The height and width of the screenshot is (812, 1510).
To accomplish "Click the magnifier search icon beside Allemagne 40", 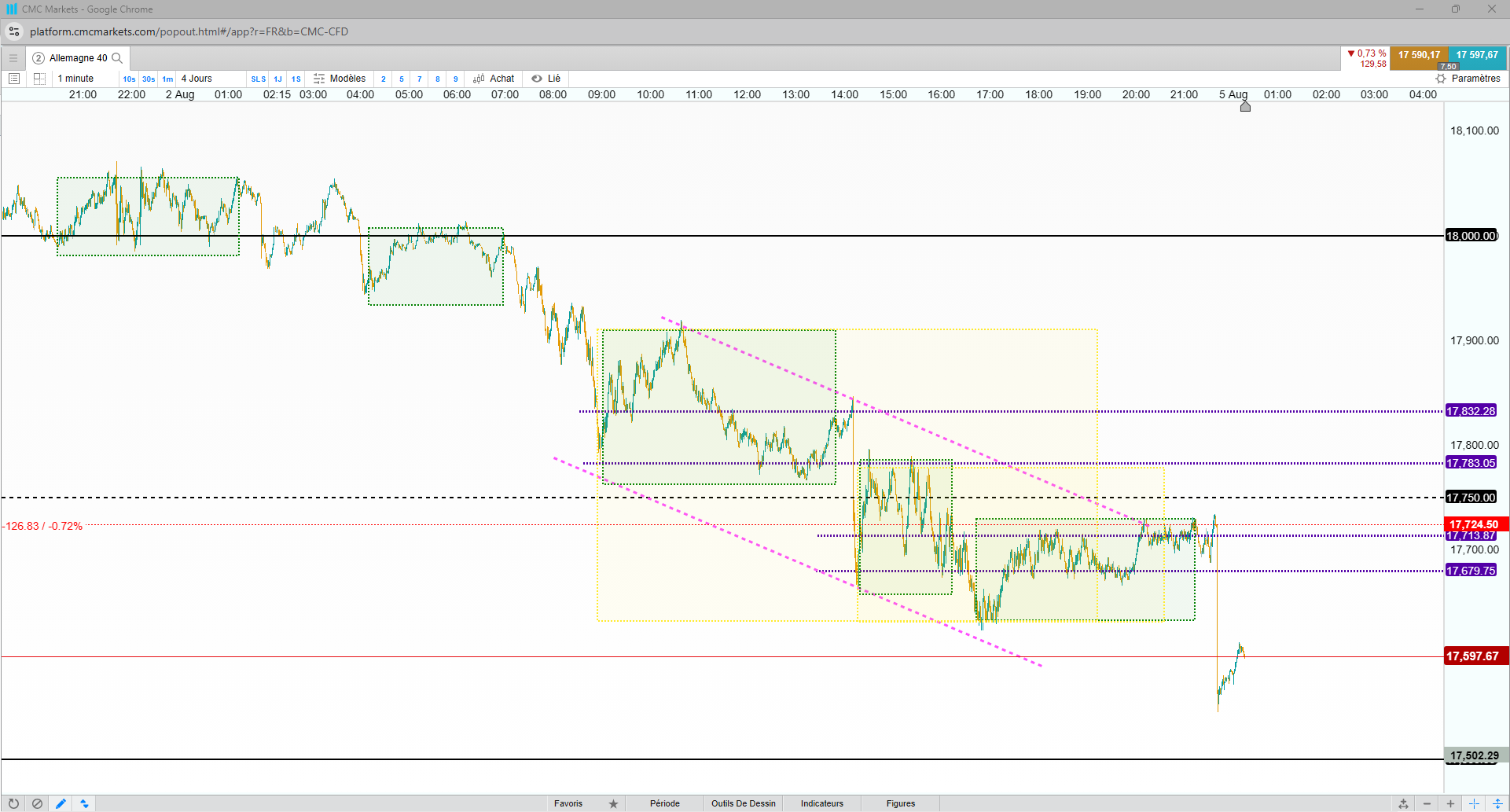I will 117,58.
